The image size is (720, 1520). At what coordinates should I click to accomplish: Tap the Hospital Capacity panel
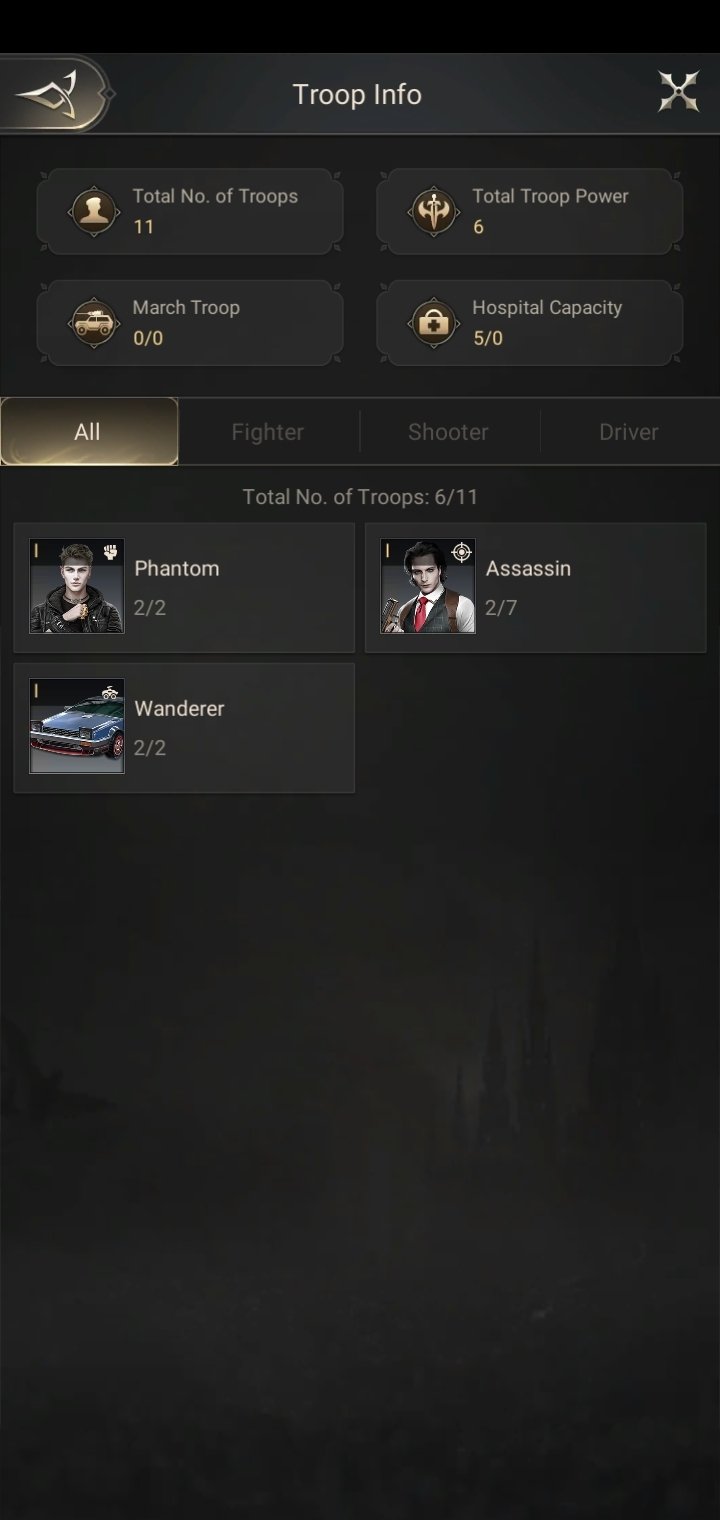pos(530,323)
